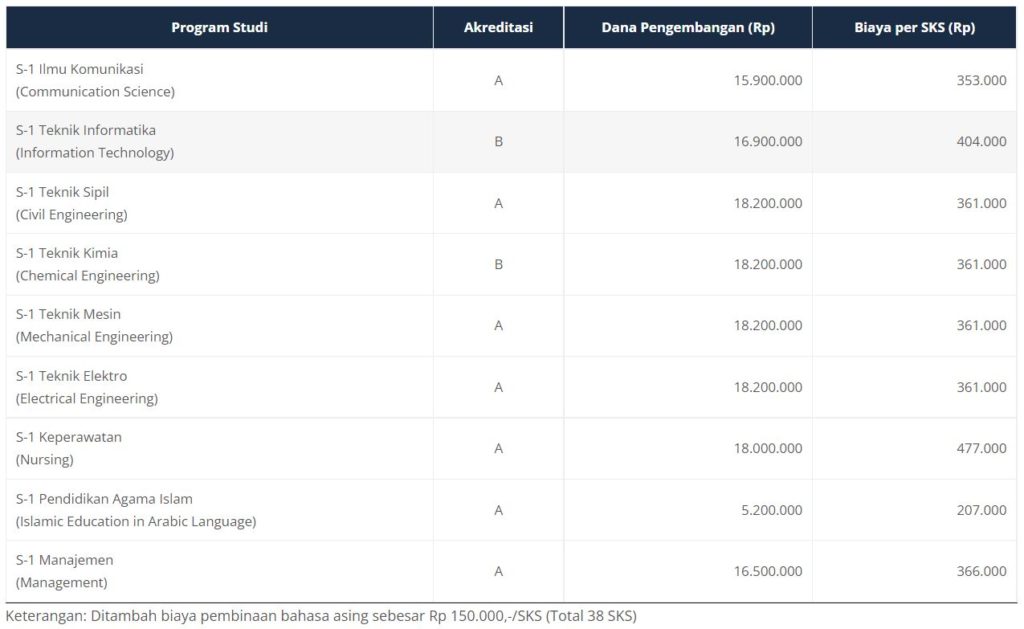Click the 15.900.000 development fund value

(x=768, y=81)
